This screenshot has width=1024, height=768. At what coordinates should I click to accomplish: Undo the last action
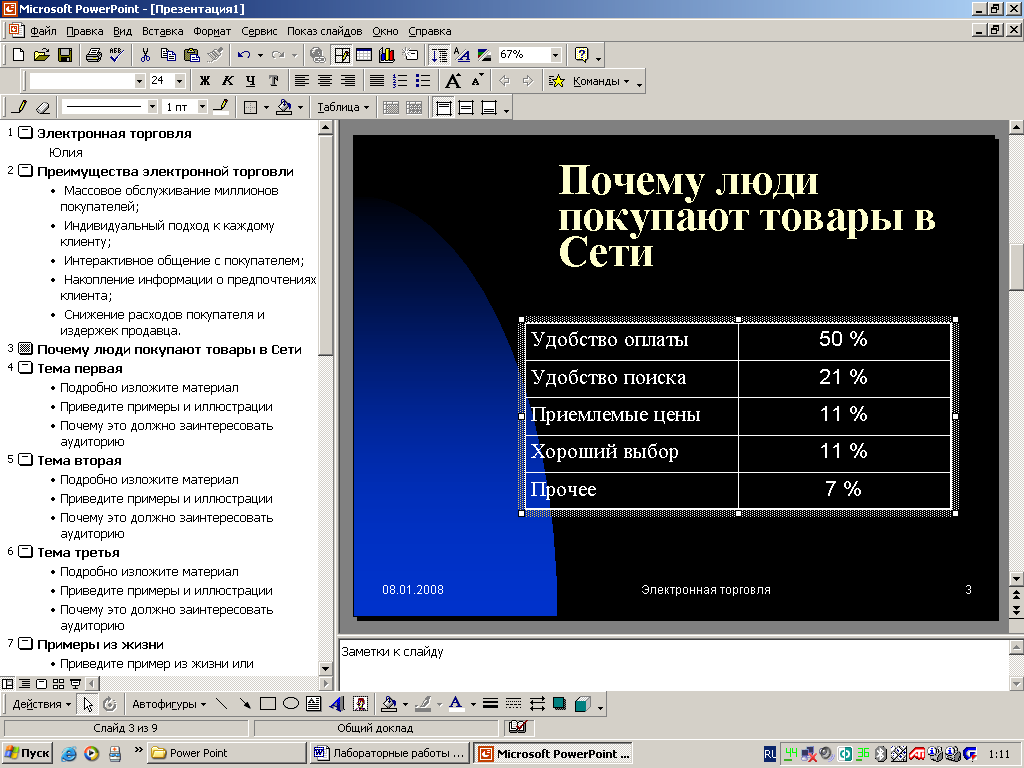pos(244,56)
